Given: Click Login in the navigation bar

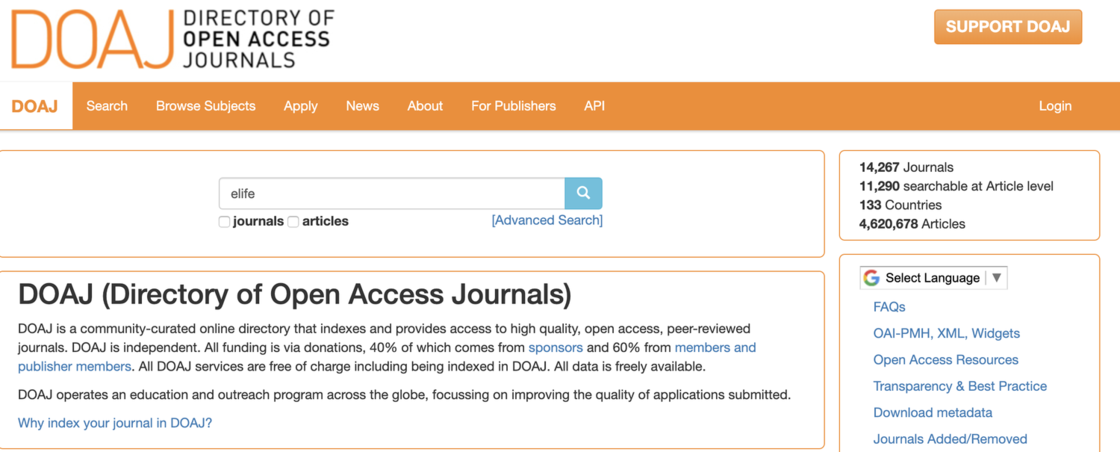Looking at the screenshot, I should (x=1055, y=106).
